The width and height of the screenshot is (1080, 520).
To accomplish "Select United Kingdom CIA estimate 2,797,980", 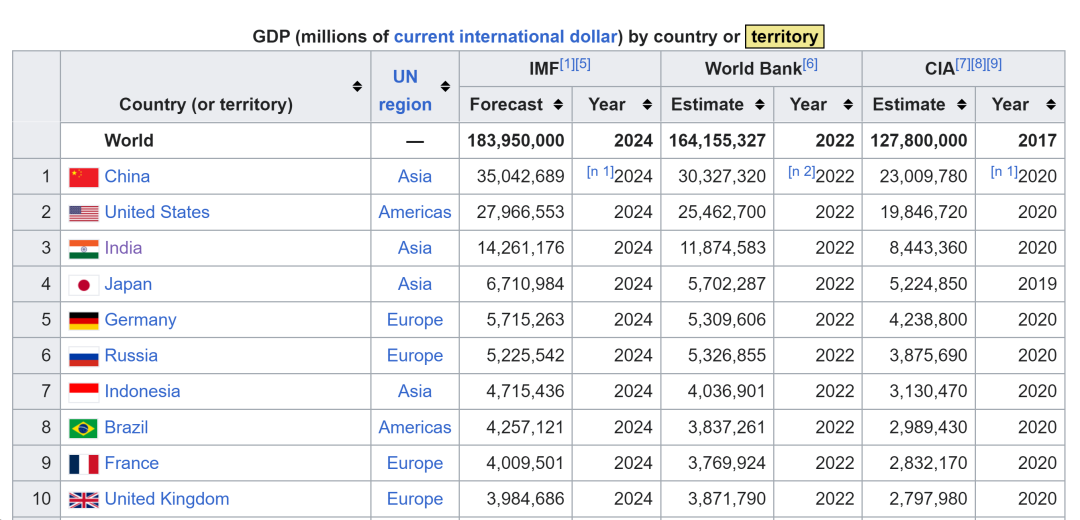I will (x=928, y=499).
